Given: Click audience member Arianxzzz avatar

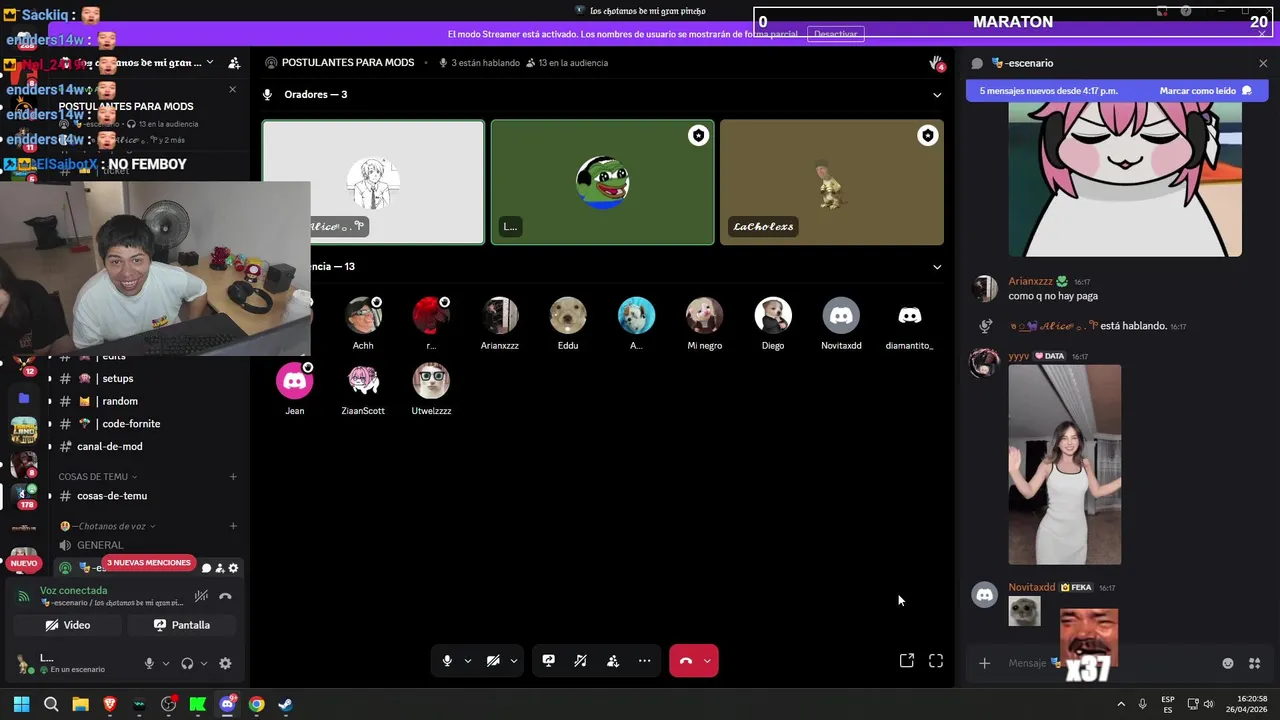Looking at the screenshot, I should click(x=500, y=316).
